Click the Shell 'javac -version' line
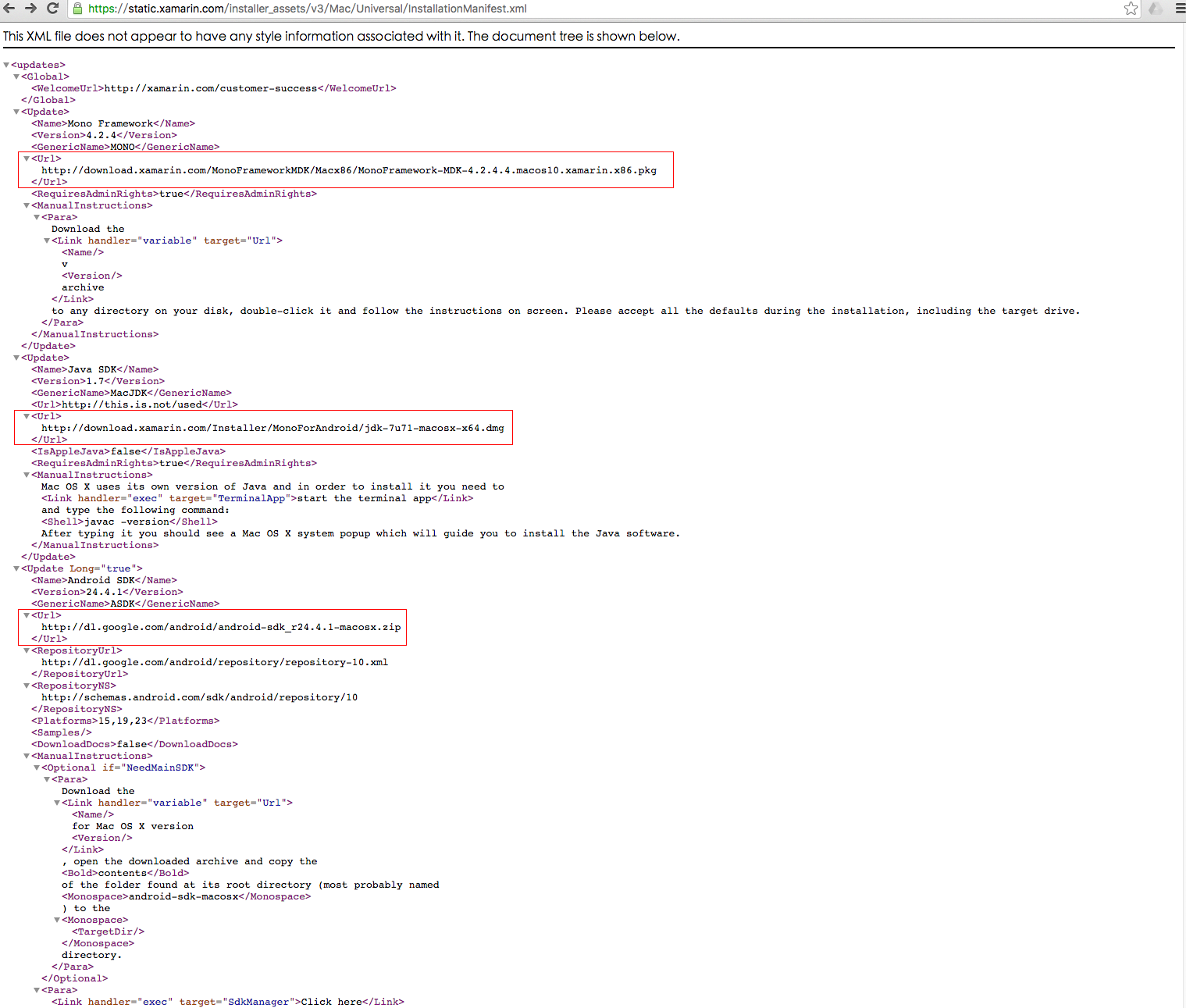Screen dimensions: 1186x1008 coord(130,522)
